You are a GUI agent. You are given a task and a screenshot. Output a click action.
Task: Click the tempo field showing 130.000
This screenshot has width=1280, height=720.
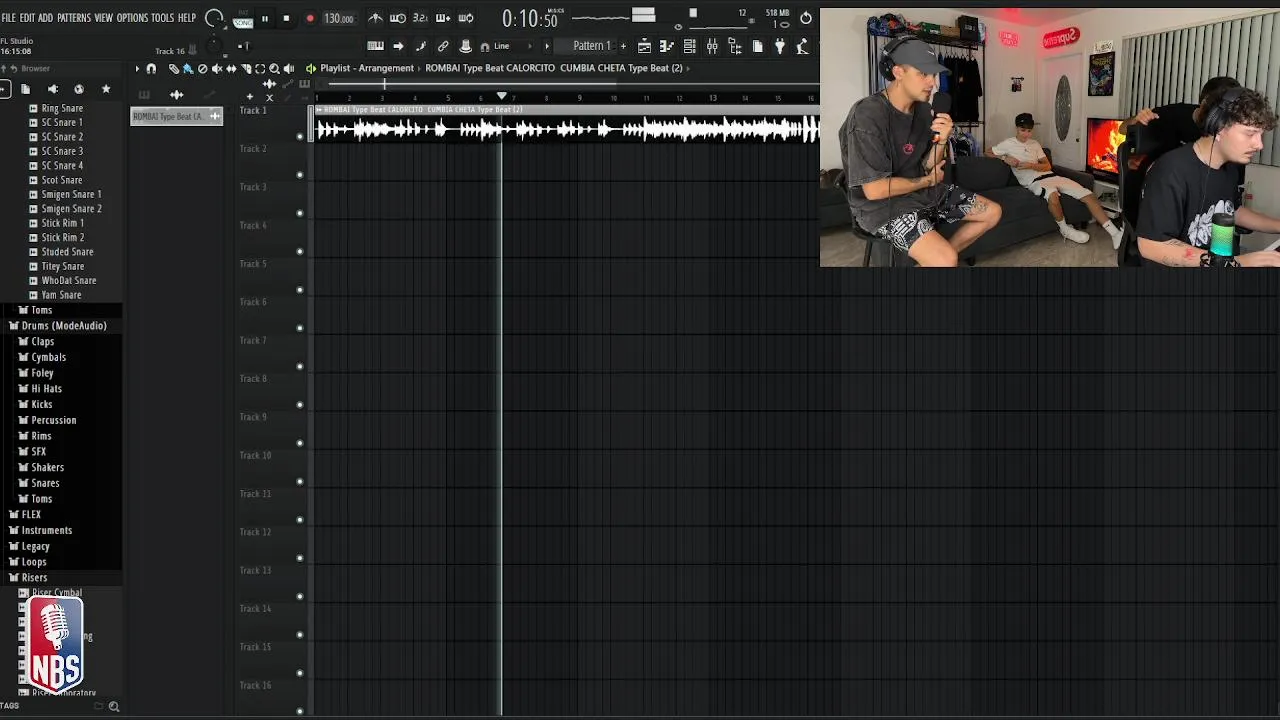click(338, 18)
